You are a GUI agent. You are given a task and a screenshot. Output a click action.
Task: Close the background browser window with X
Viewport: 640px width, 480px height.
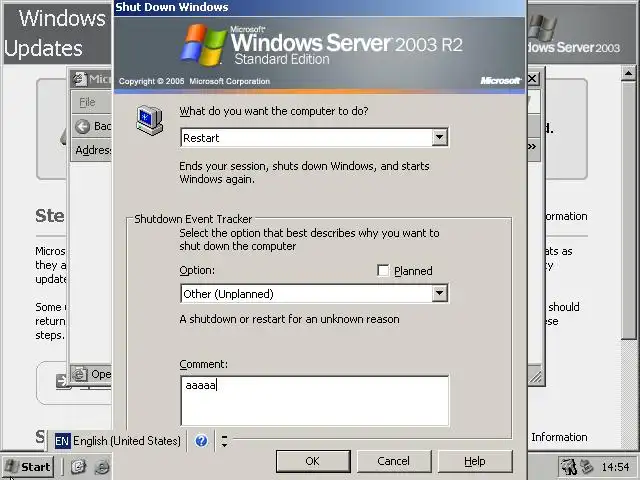click(x=532, y=78)
